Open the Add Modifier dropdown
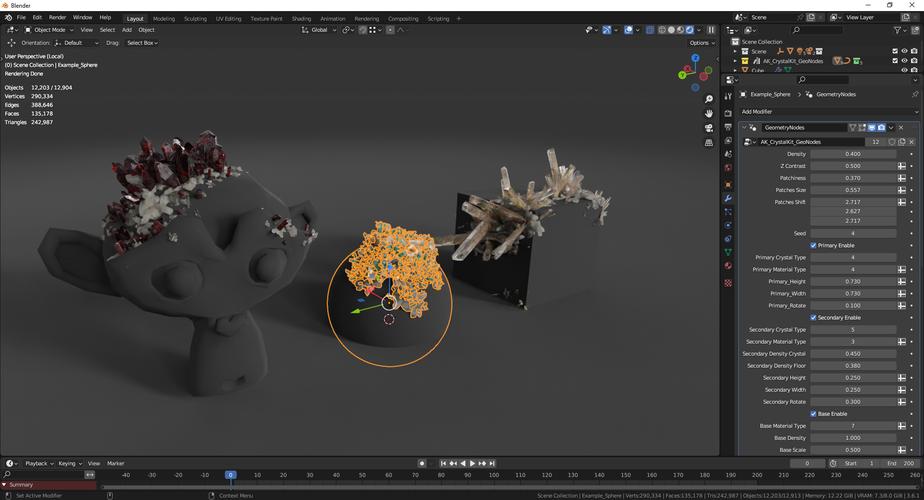 [829, 111]
